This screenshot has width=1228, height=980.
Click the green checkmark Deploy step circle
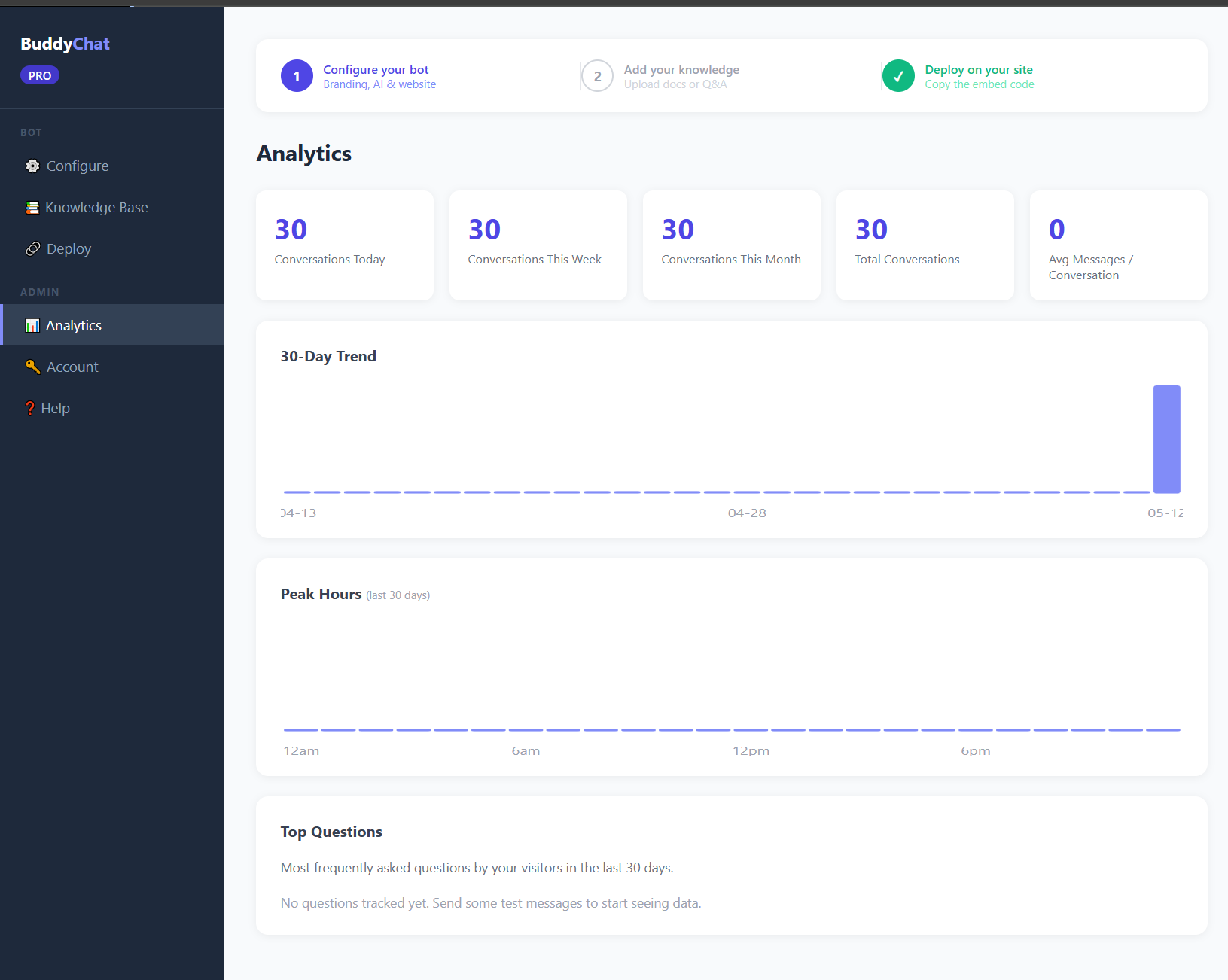tap(898, 76)
